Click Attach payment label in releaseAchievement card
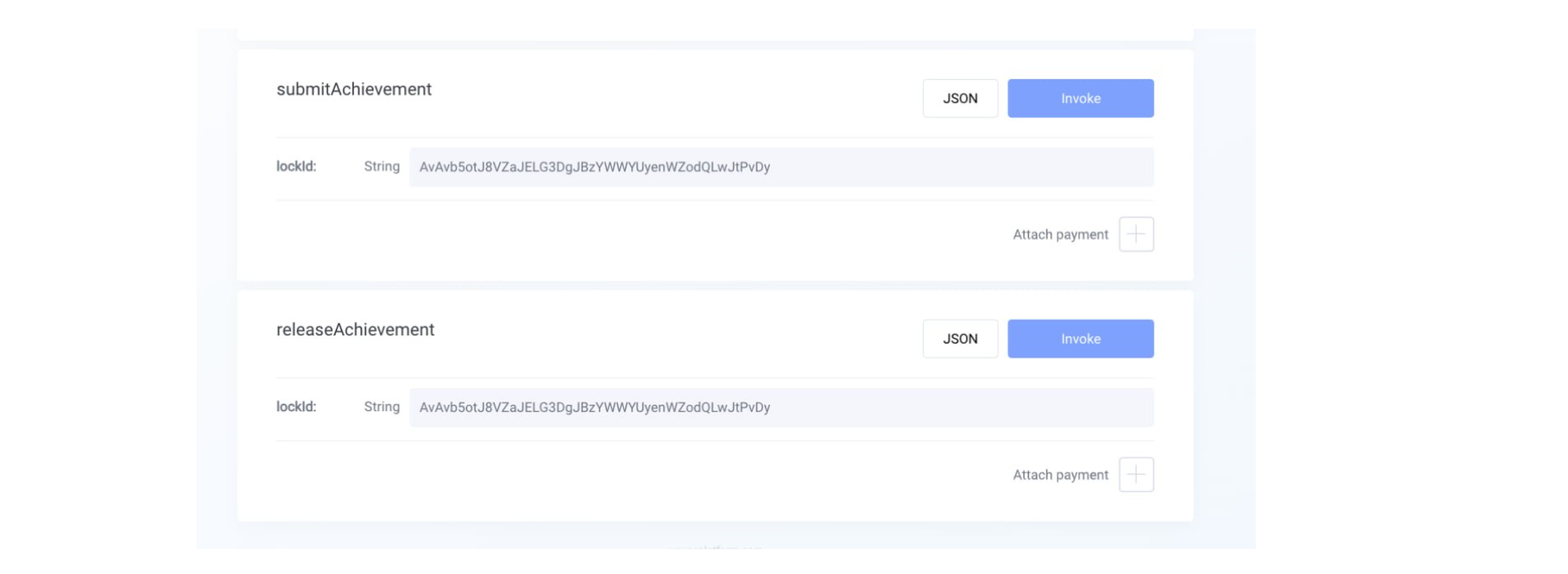Screen dimensions: 1568x574 point(1060,474)
